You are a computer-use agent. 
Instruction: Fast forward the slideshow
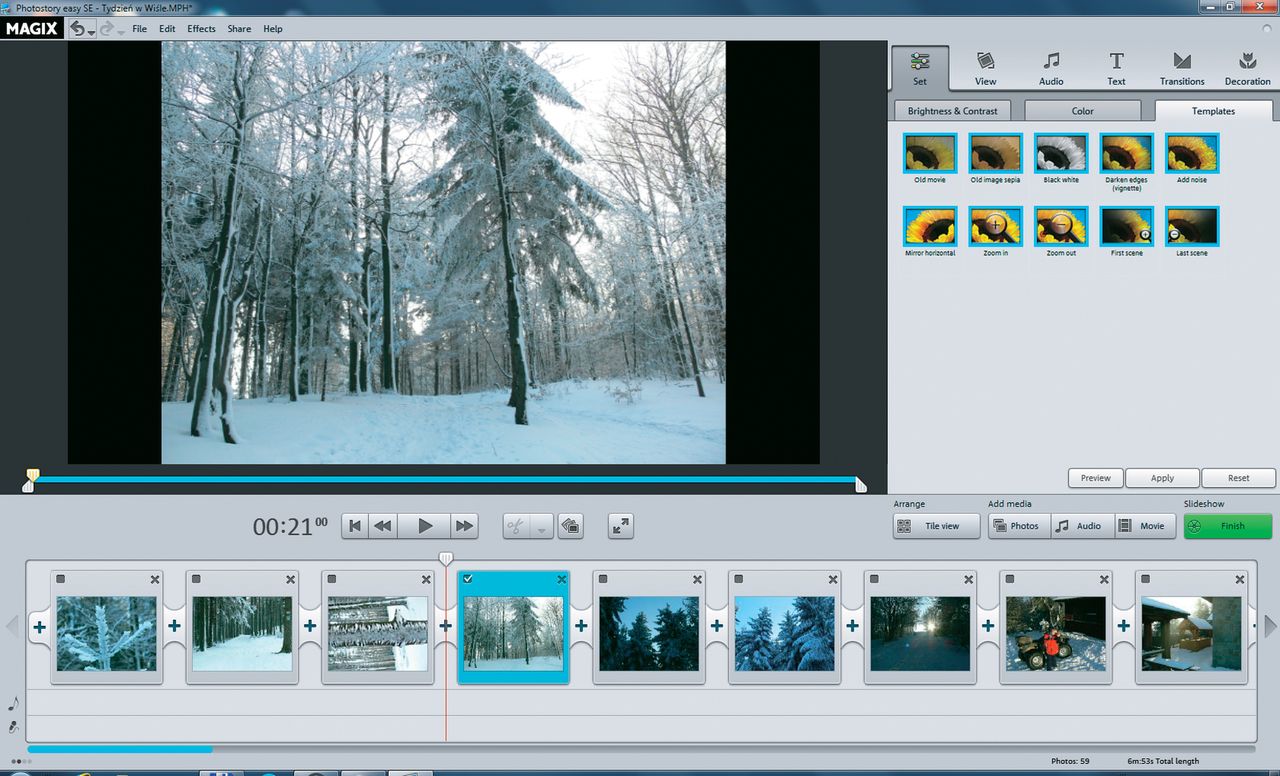[464, 526]
